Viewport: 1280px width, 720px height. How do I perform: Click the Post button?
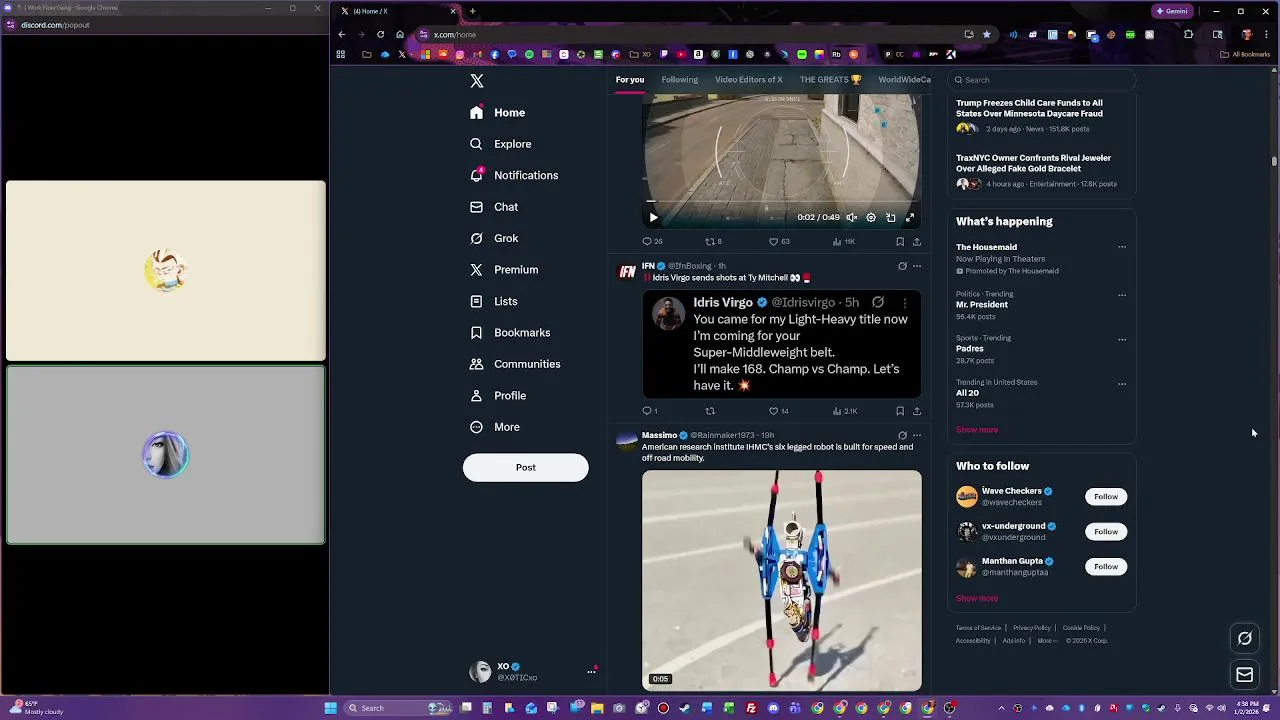click(x=526, y=467)
